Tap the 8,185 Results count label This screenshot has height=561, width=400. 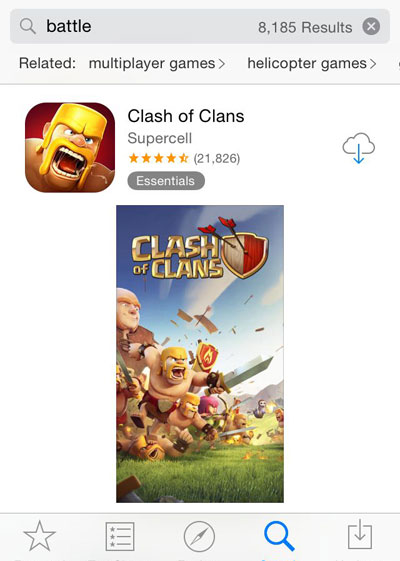point(305,27)
